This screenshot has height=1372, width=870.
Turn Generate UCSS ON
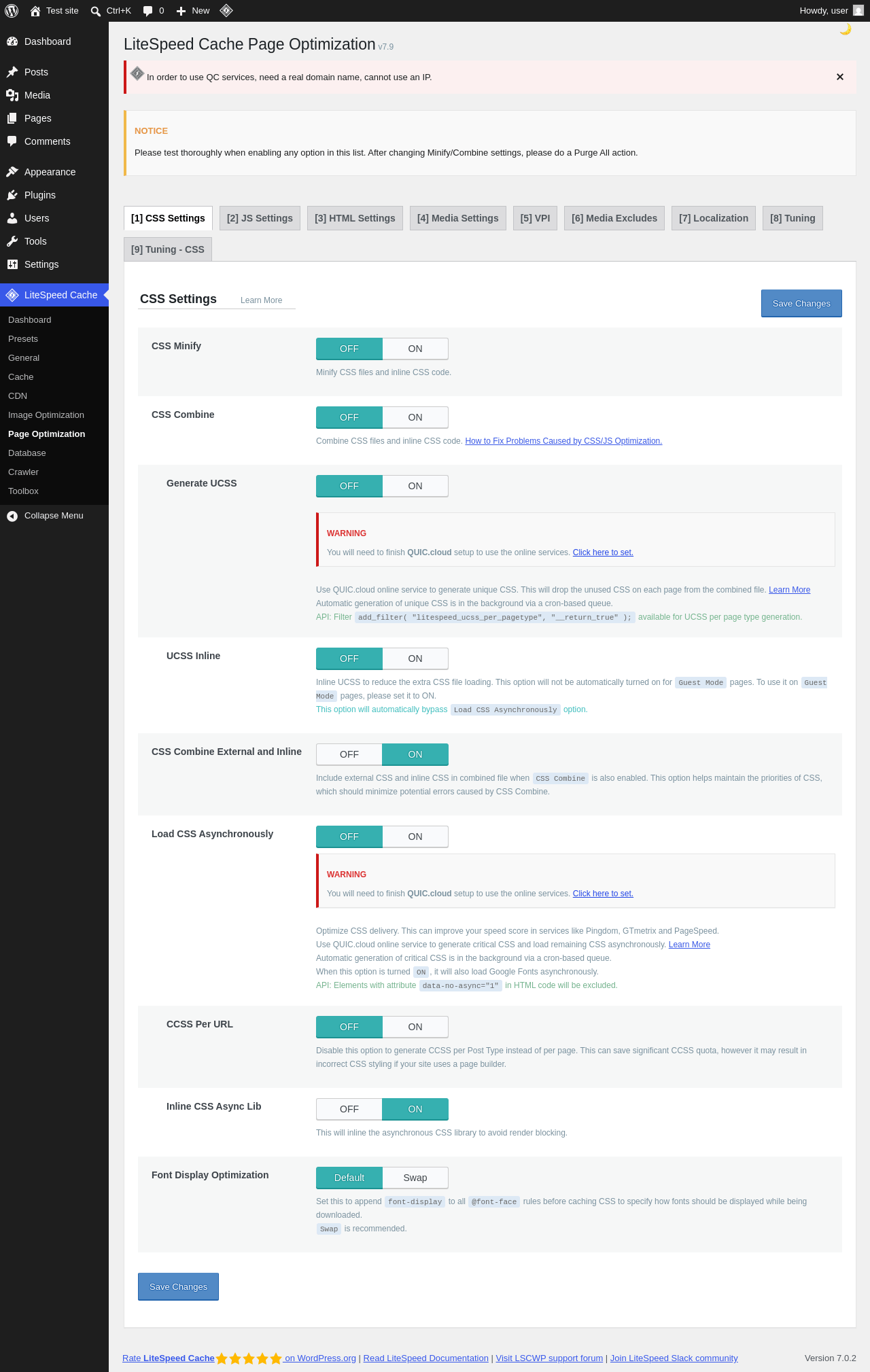coord(415,486)
